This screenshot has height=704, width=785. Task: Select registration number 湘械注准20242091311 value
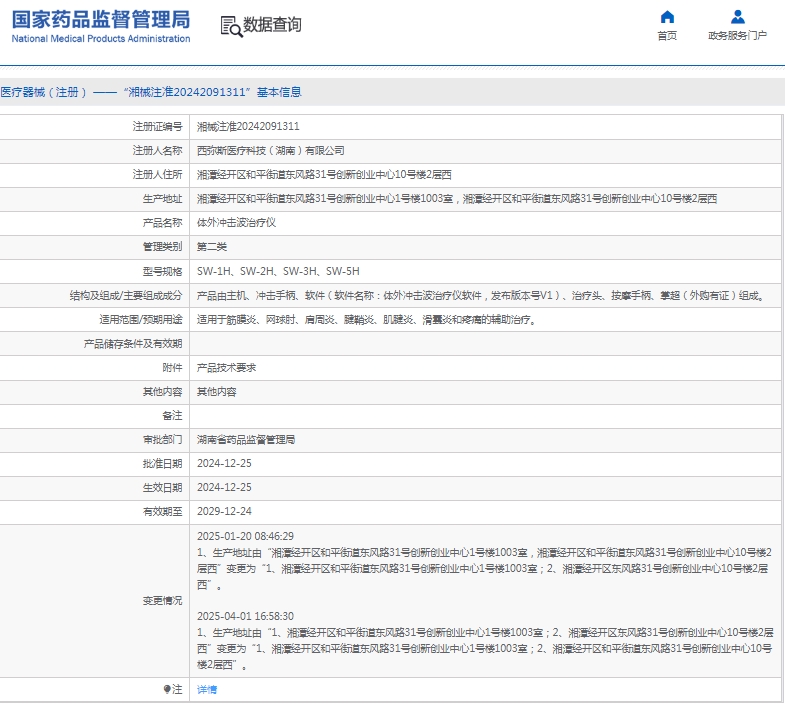(248, 127)
